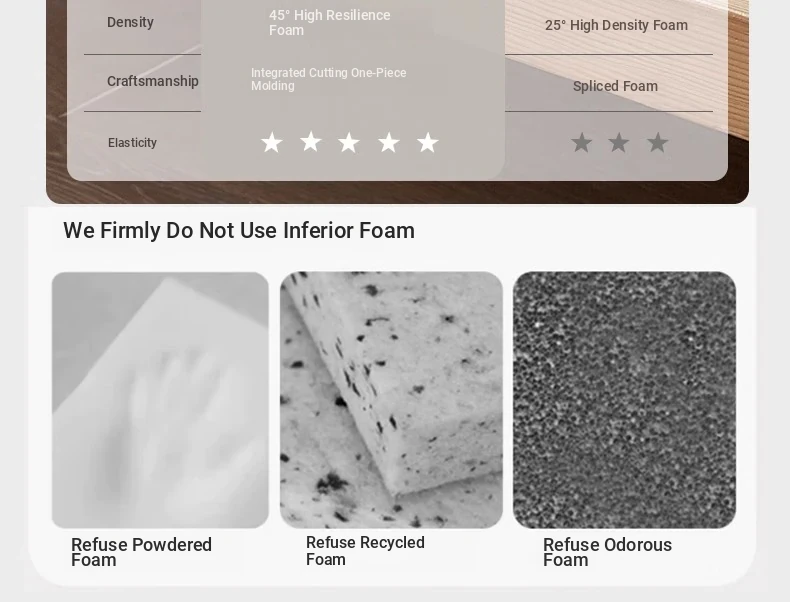
Task: Select the third white star rating
Action: (x=349, y=143)
